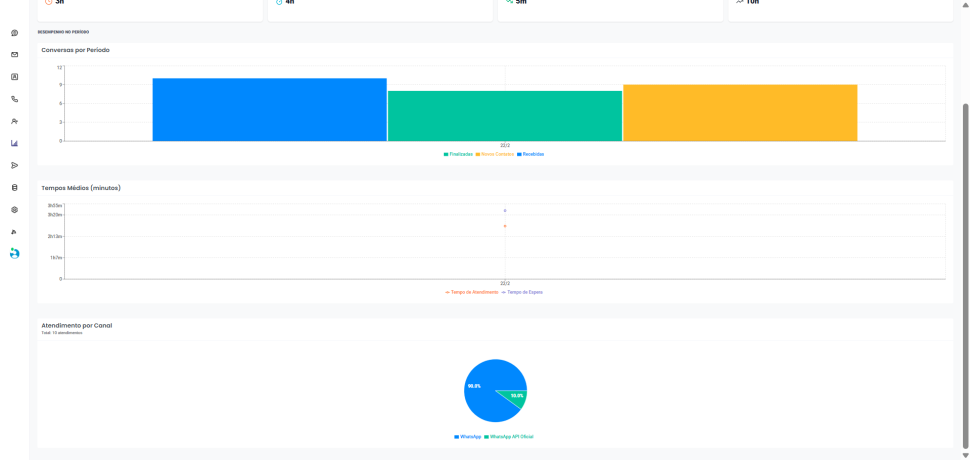The height and width of the screenshot is (460, 970).
Task: Toggle Novos Contatos series in legend
Action: tap(495, 154)
